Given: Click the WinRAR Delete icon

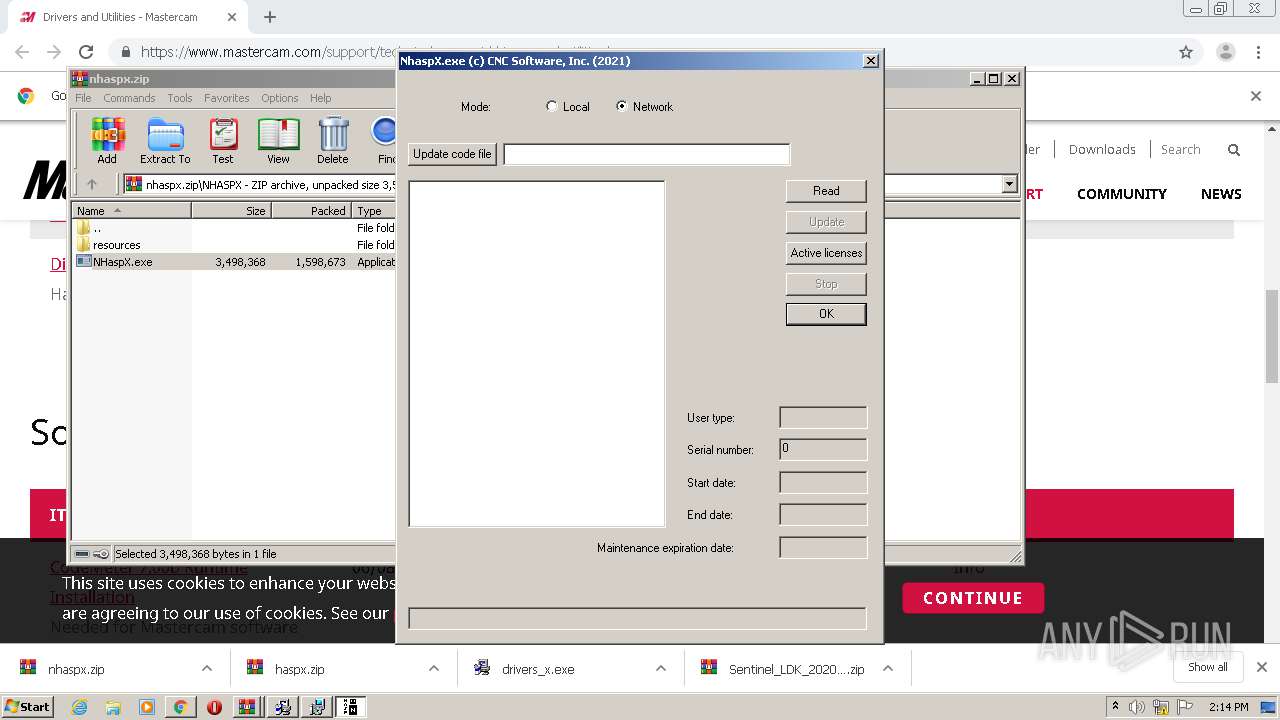Looking at the screenshot, I should (x=333, y=140).
